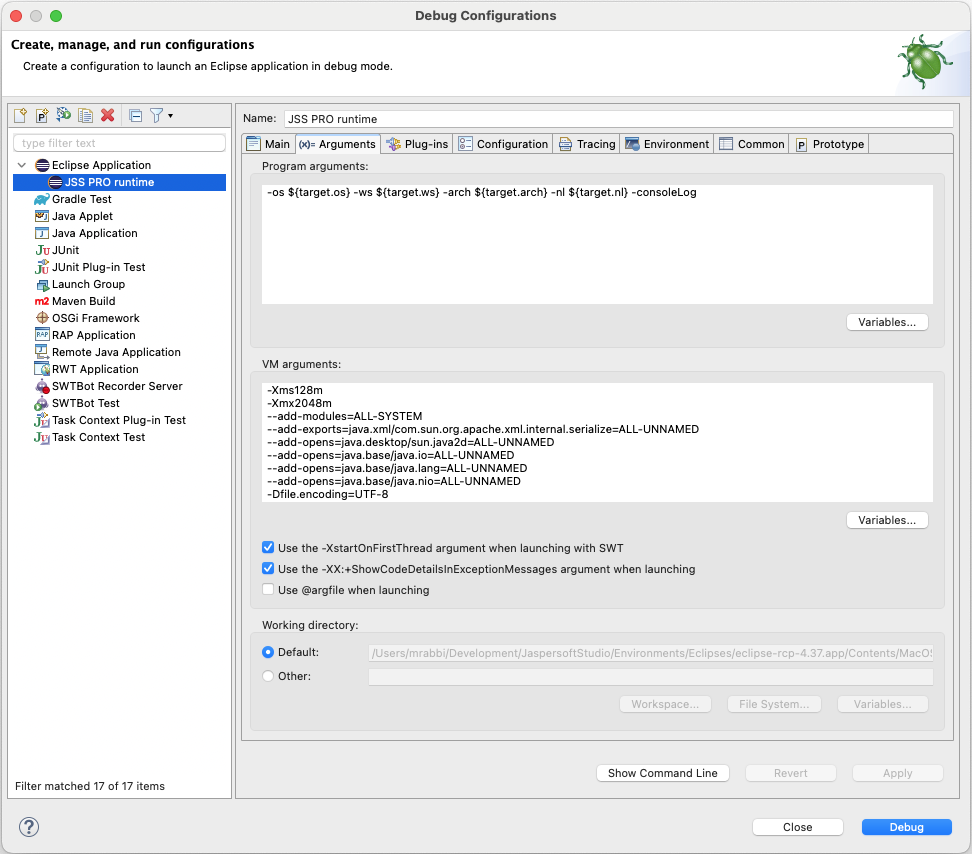
Task: Open the Configuration tab
Action: tap(503, 144)
